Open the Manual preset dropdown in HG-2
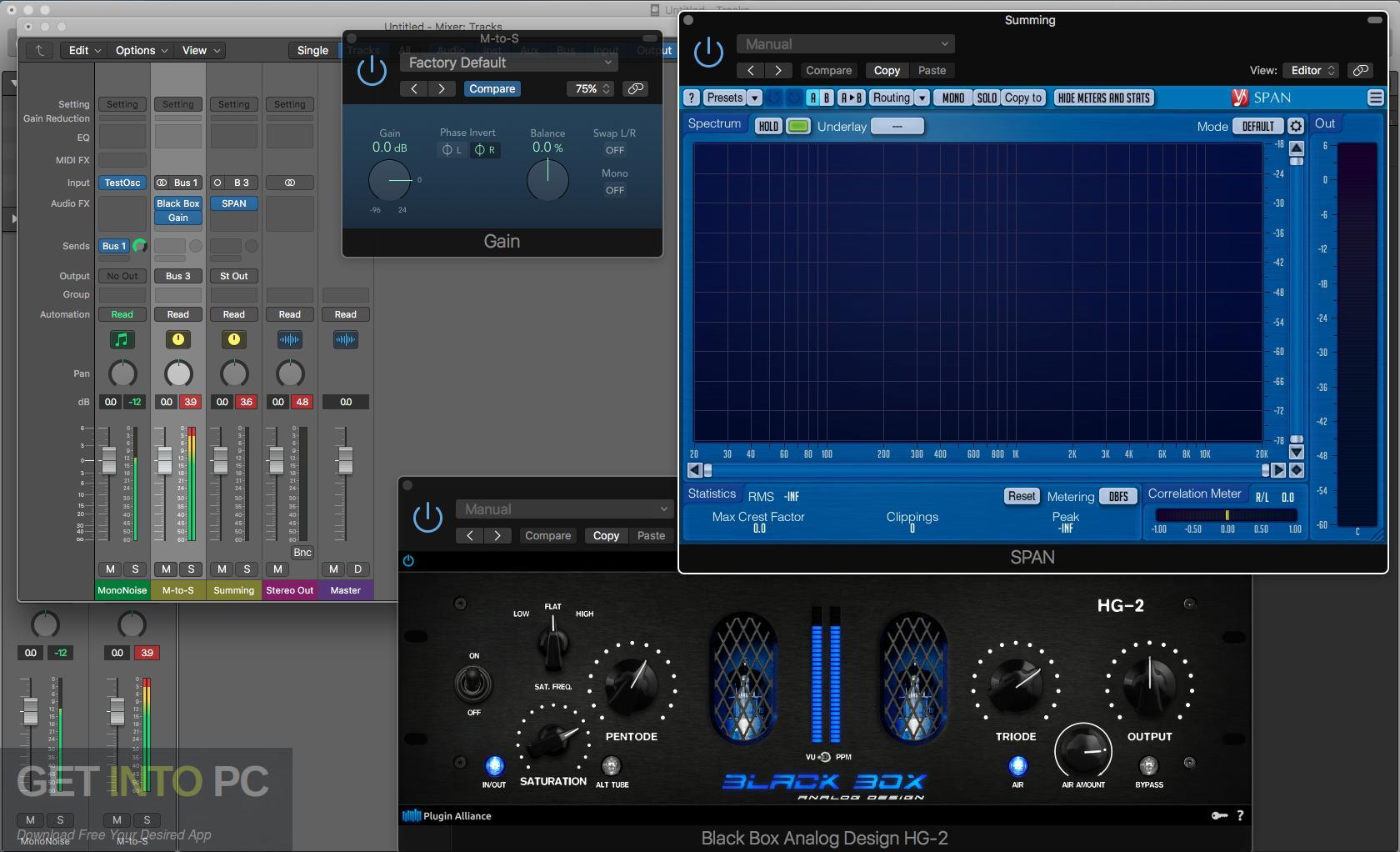This screenshot has width=1400, height=852. tap(564, 509)
